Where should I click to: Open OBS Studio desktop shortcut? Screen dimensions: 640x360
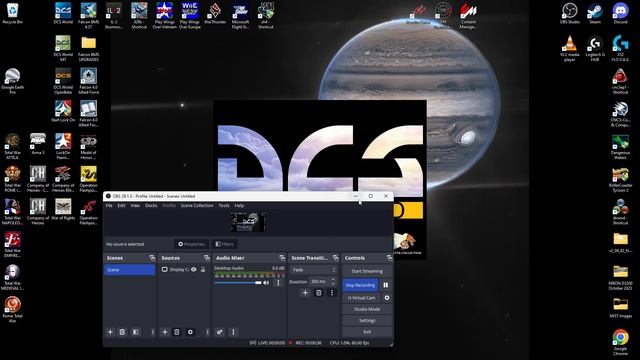coord(570,14)
